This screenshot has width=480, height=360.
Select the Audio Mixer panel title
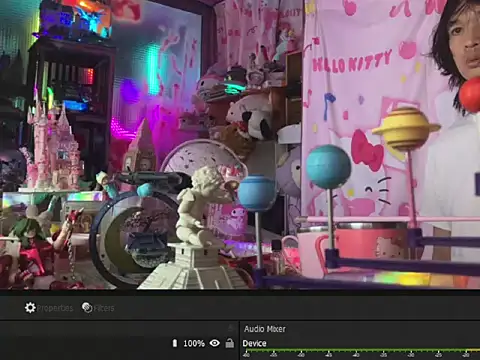click(265, 329)
